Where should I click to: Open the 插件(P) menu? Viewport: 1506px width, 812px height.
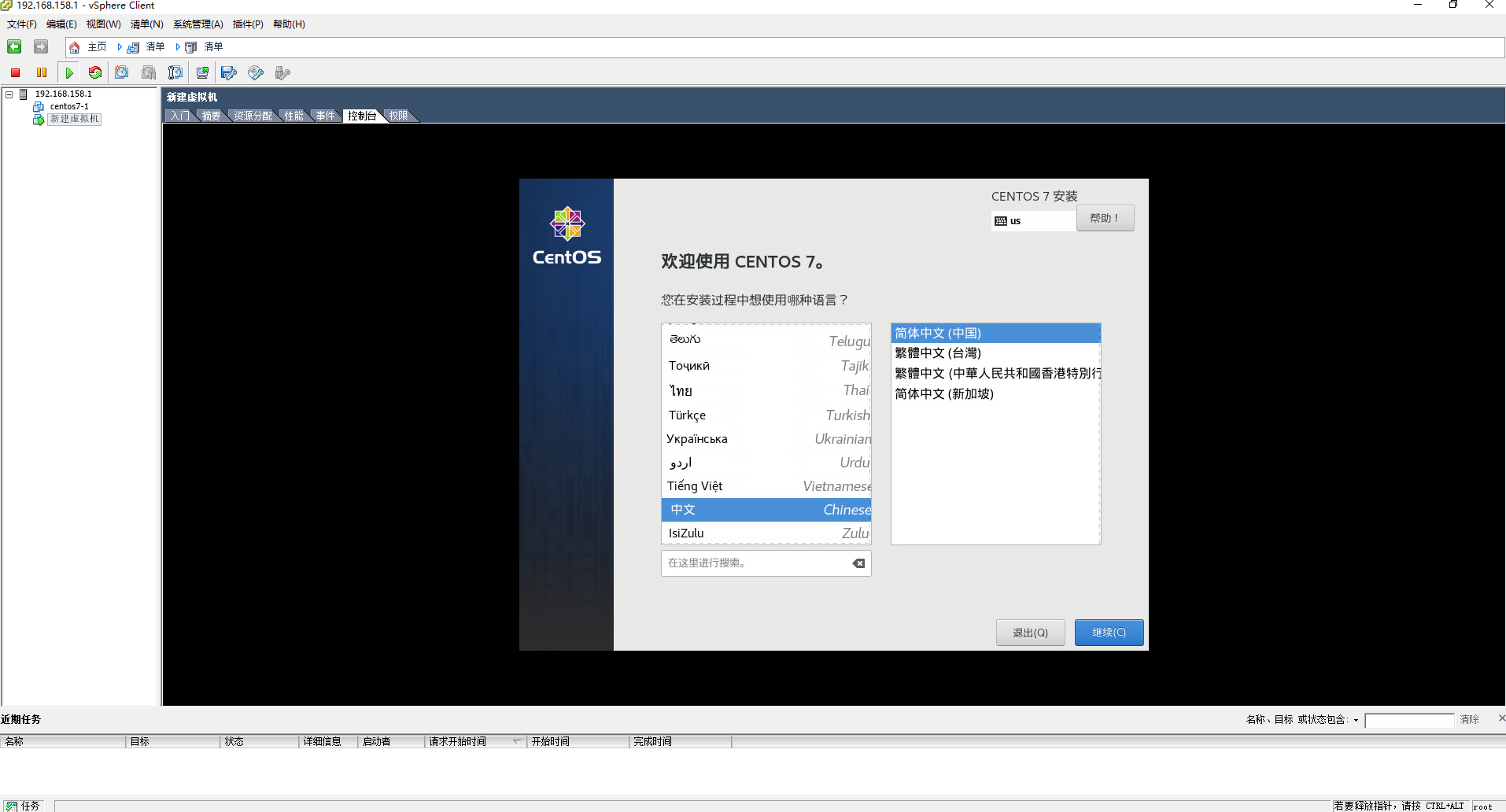tap(248, 24)
